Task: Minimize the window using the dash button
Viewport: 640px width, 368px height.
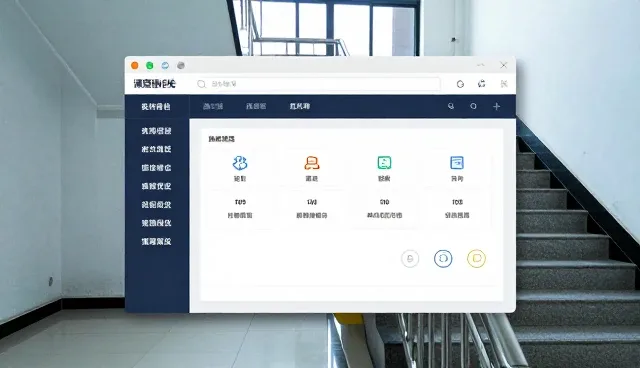Action: coord(481,65)
